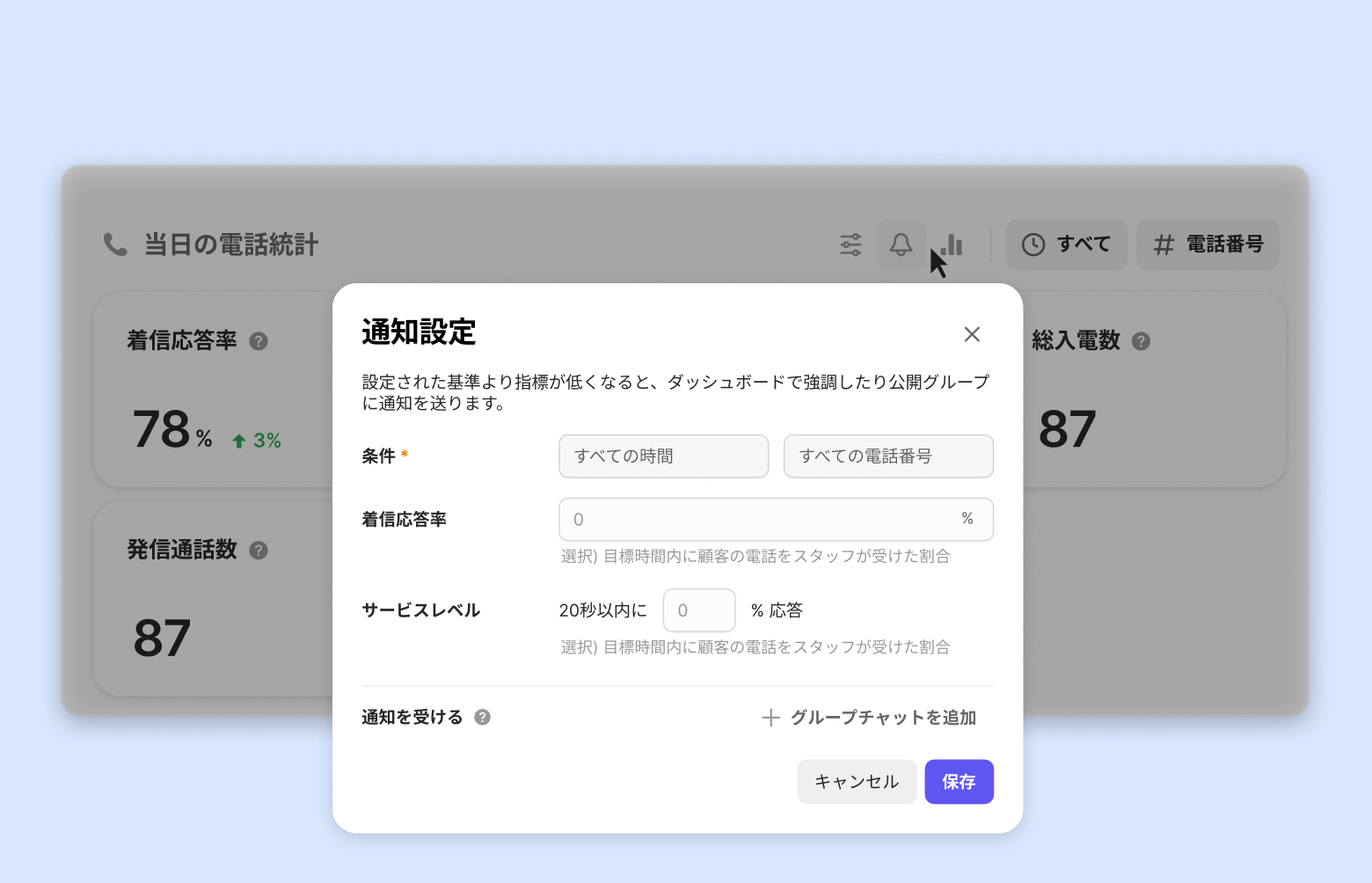
Task: Click the % 応答 text after input
Action: point(777,610)
